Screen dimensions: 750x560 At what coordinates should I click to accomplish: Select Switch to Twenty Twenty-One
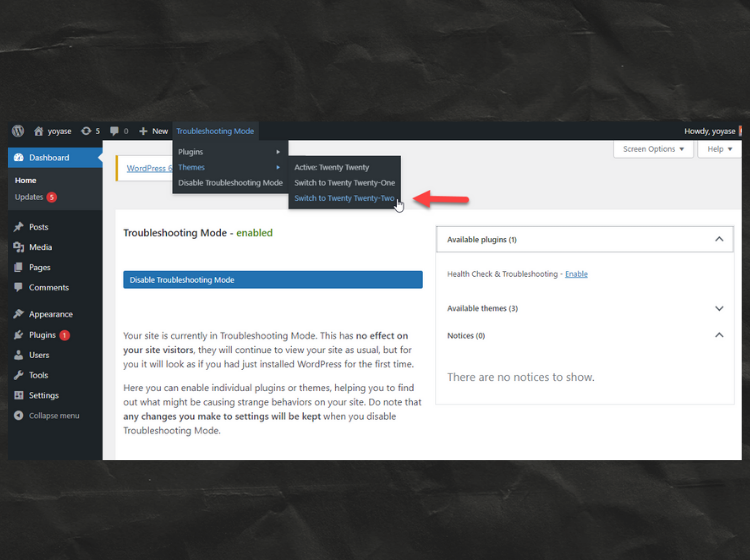tap(344, 183)
